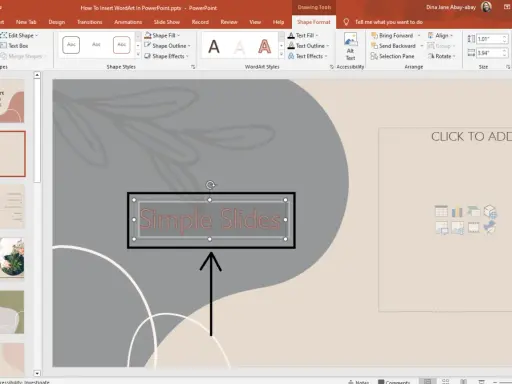
Task: Open the Shape Effects dropdown
Action: click(166, 56)
